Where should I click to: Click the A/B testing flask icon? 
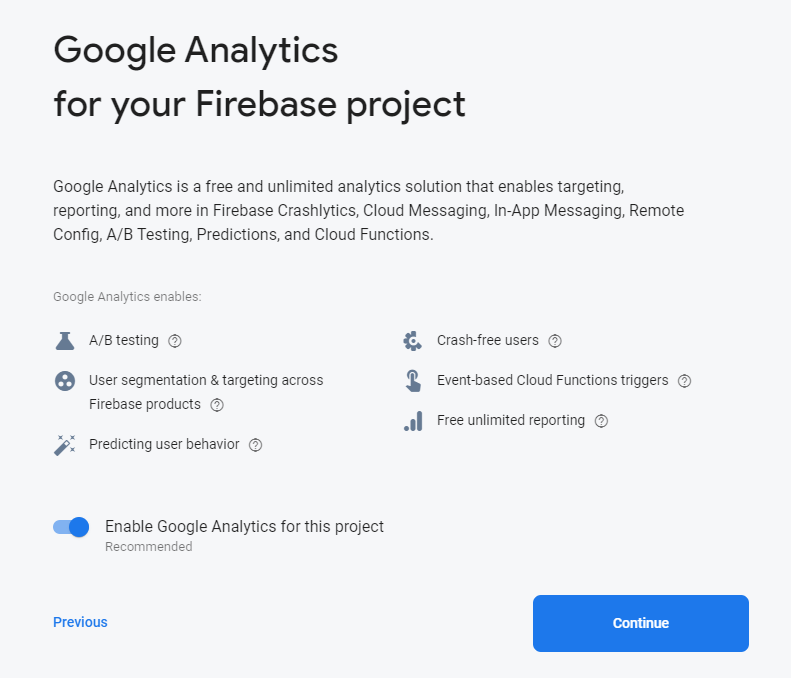65,341
